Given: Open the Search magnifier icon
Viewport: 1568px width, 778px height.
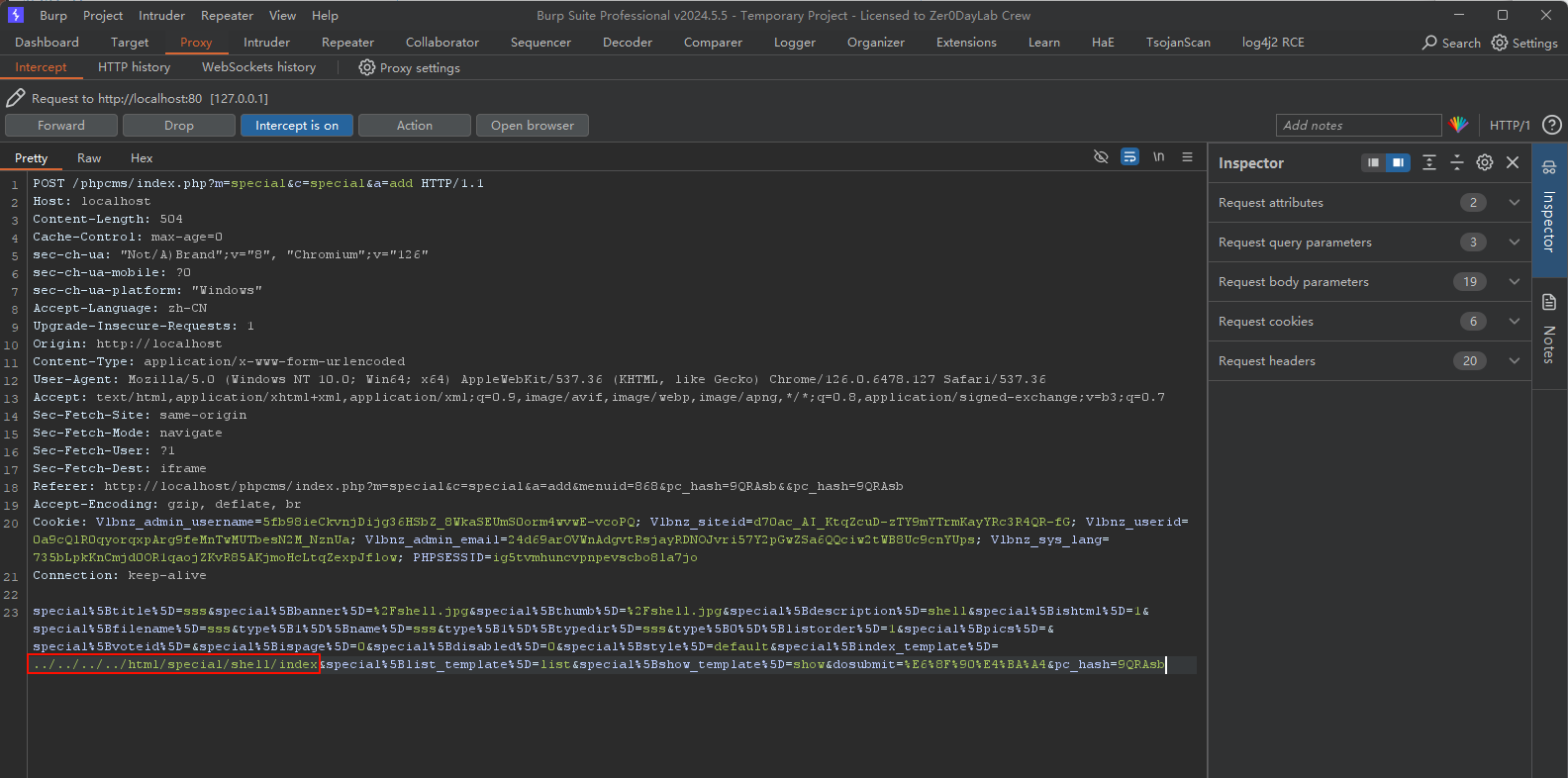Looking at the screenshot, I should pos(1429,43).
